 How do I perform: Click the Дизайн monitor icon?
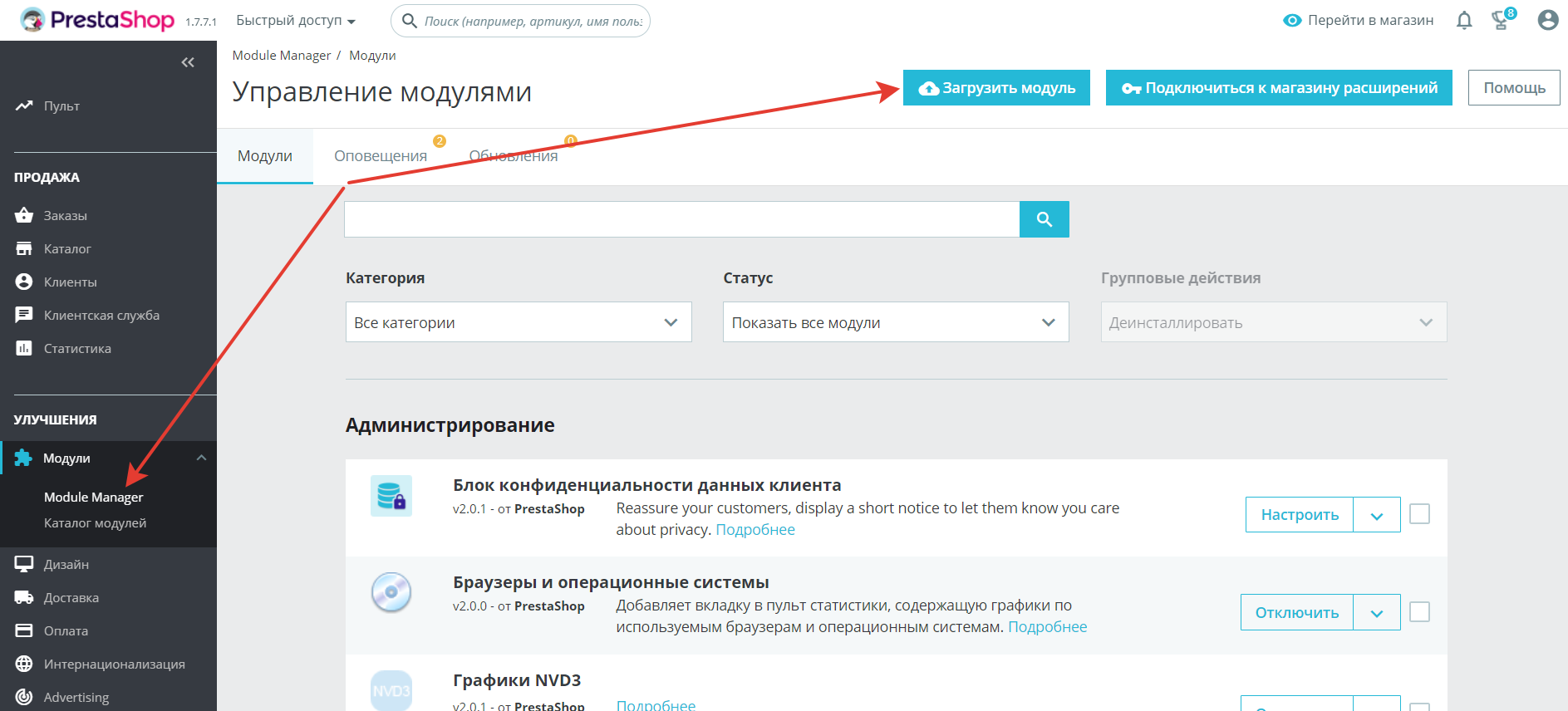point(24,564)
